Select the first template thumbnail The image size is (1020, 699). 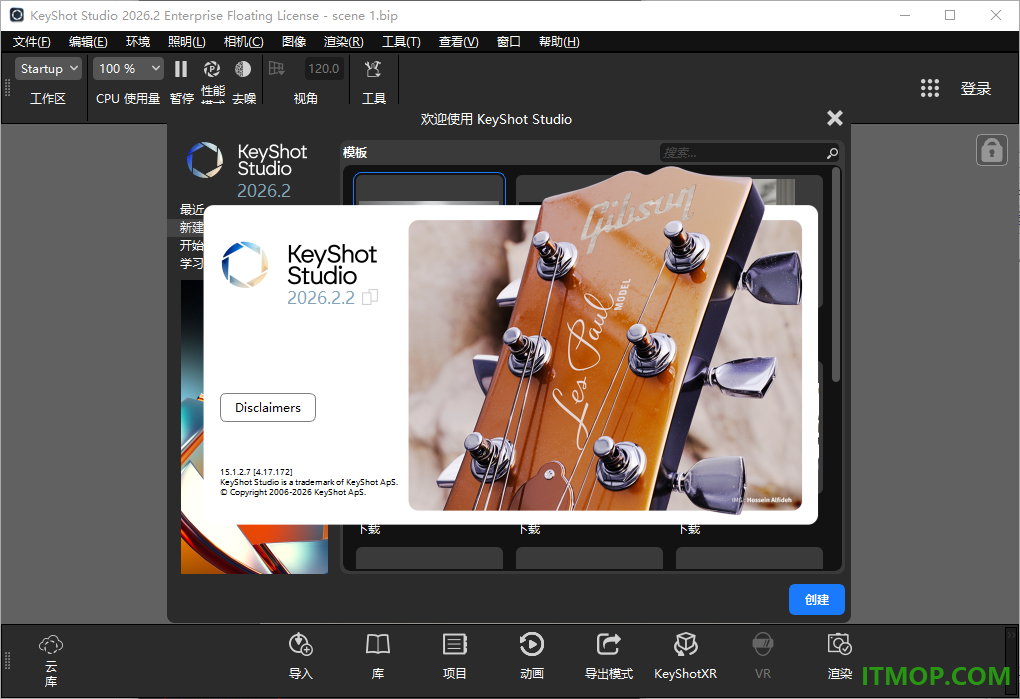pos(429,189)
